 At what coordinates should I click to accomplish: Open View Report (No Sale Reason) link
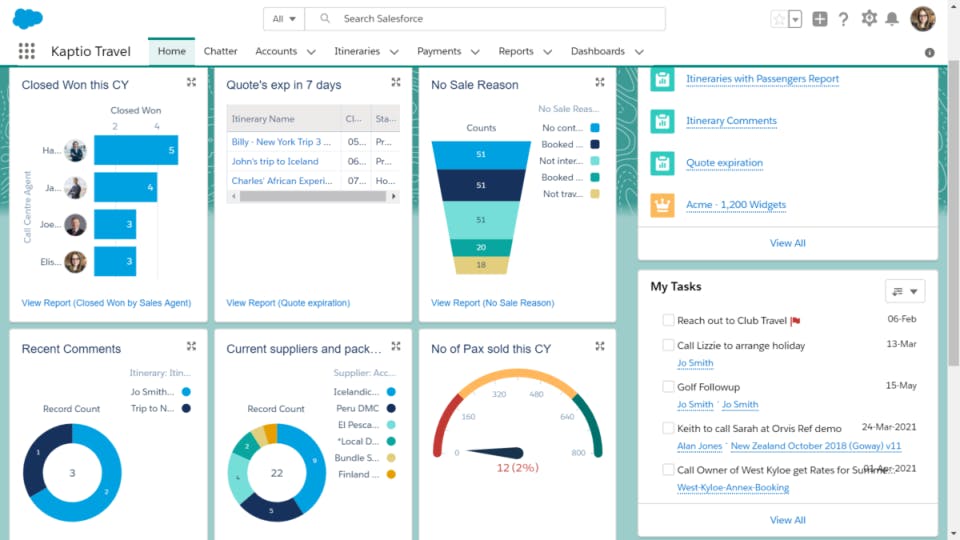click(493, 302)
